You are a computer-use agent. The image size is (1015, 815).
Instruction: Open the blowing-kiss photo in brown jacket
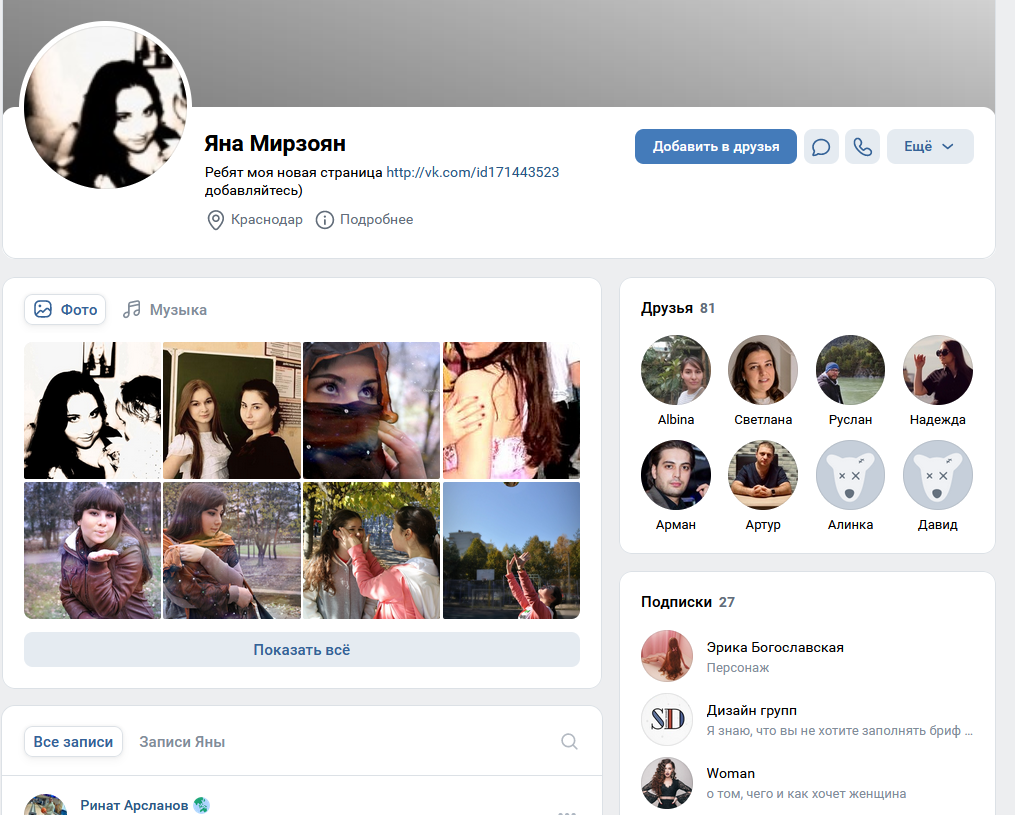click(93, 550)
